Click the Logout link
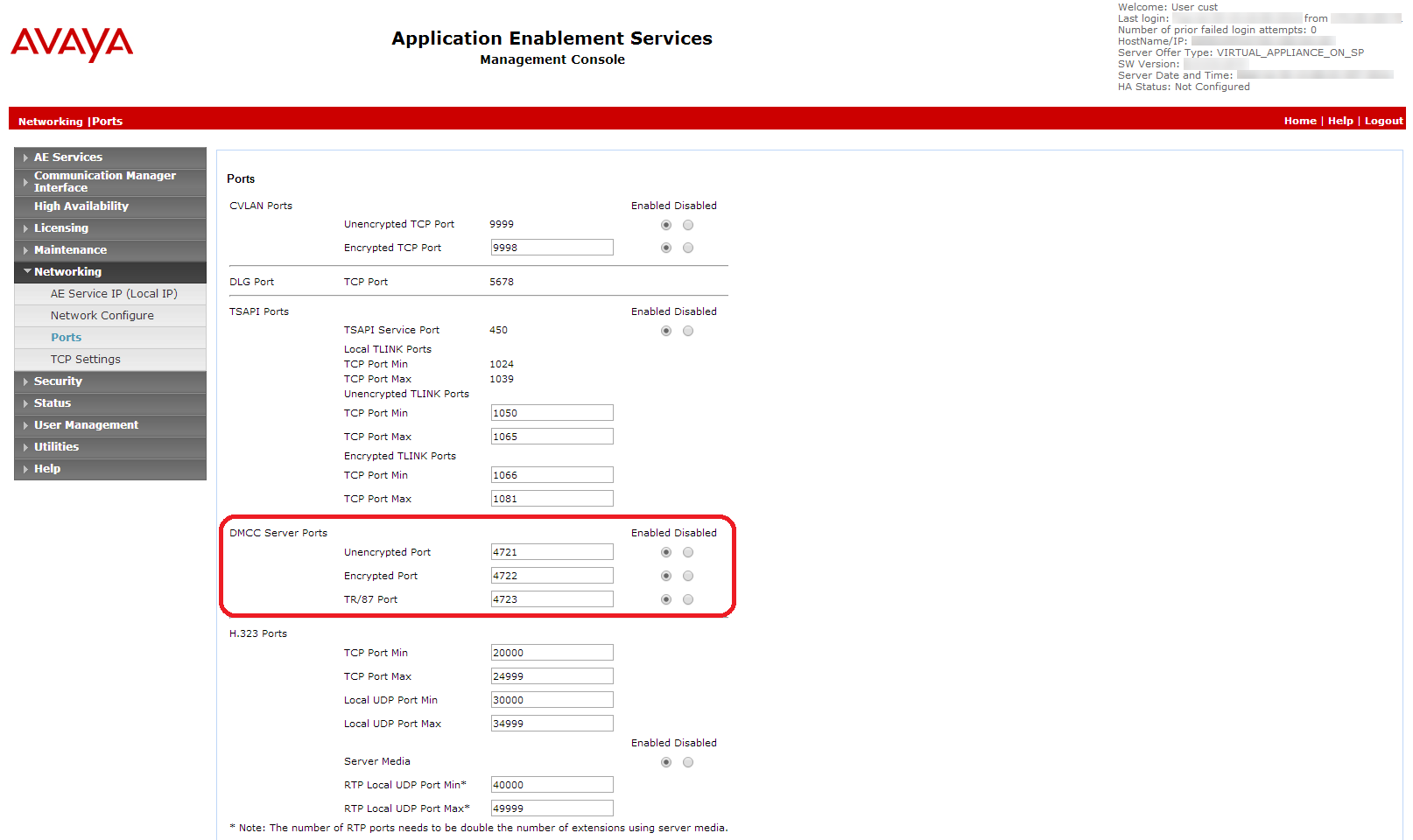The image size is (1413, 840). (x=1383, y=121)
